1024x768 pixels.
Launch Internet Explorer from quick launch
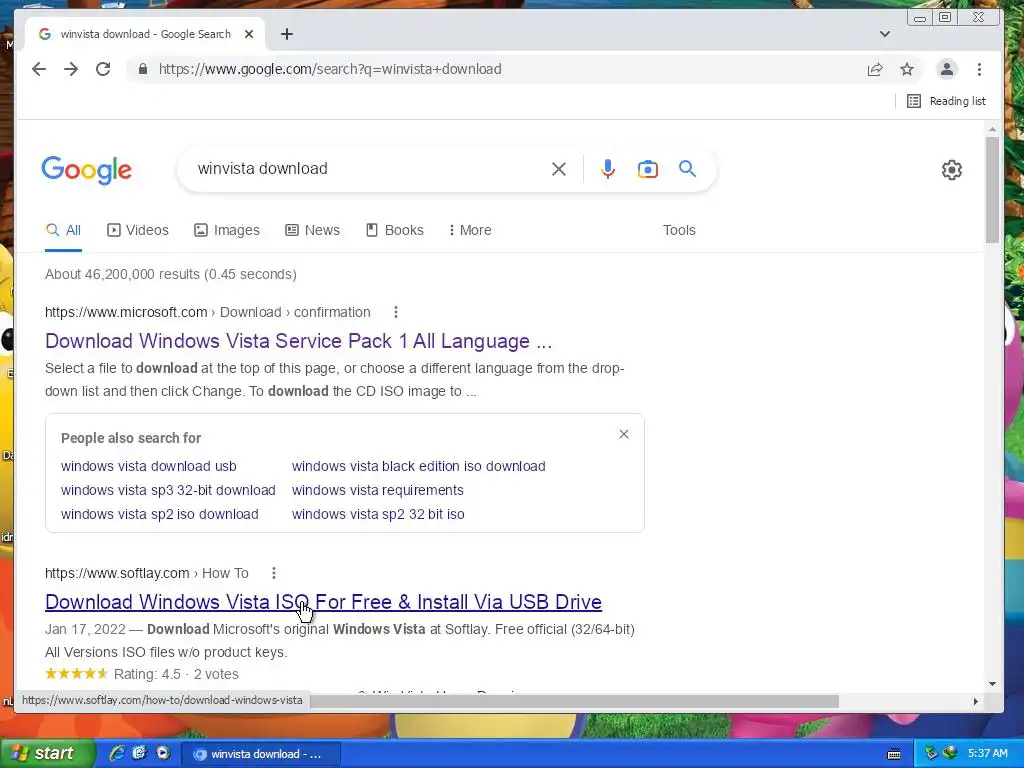117,754
